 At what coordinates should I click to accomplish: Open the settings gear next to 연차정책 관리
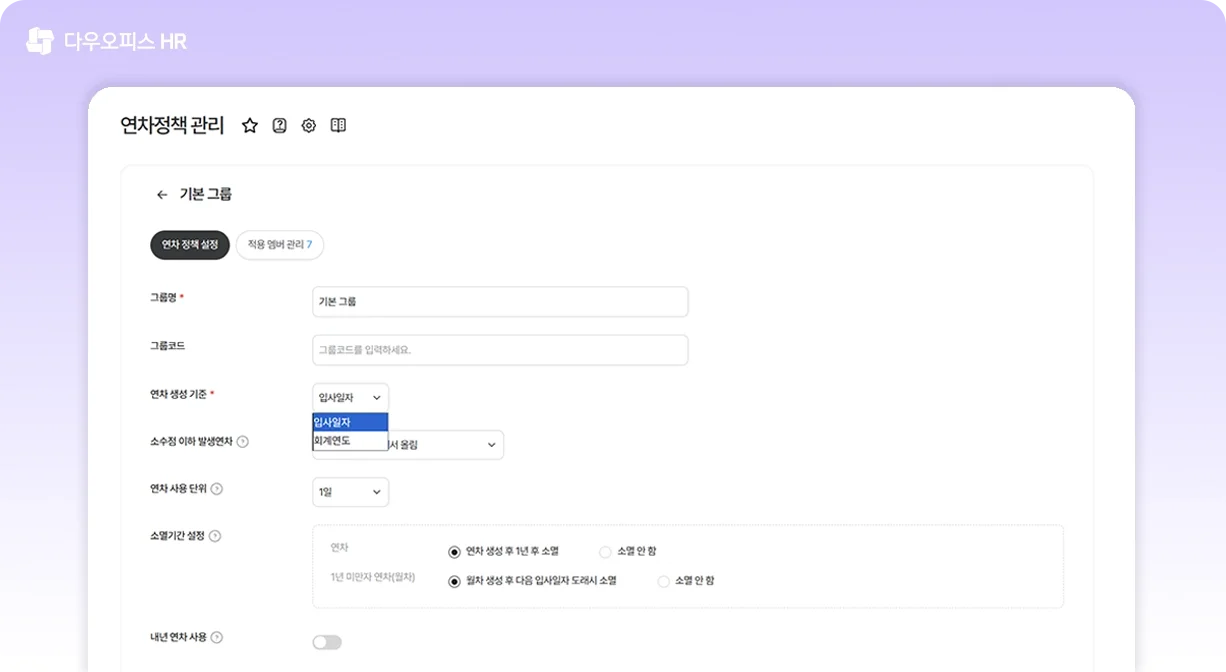pyautogui.click(x=308, y=125)
